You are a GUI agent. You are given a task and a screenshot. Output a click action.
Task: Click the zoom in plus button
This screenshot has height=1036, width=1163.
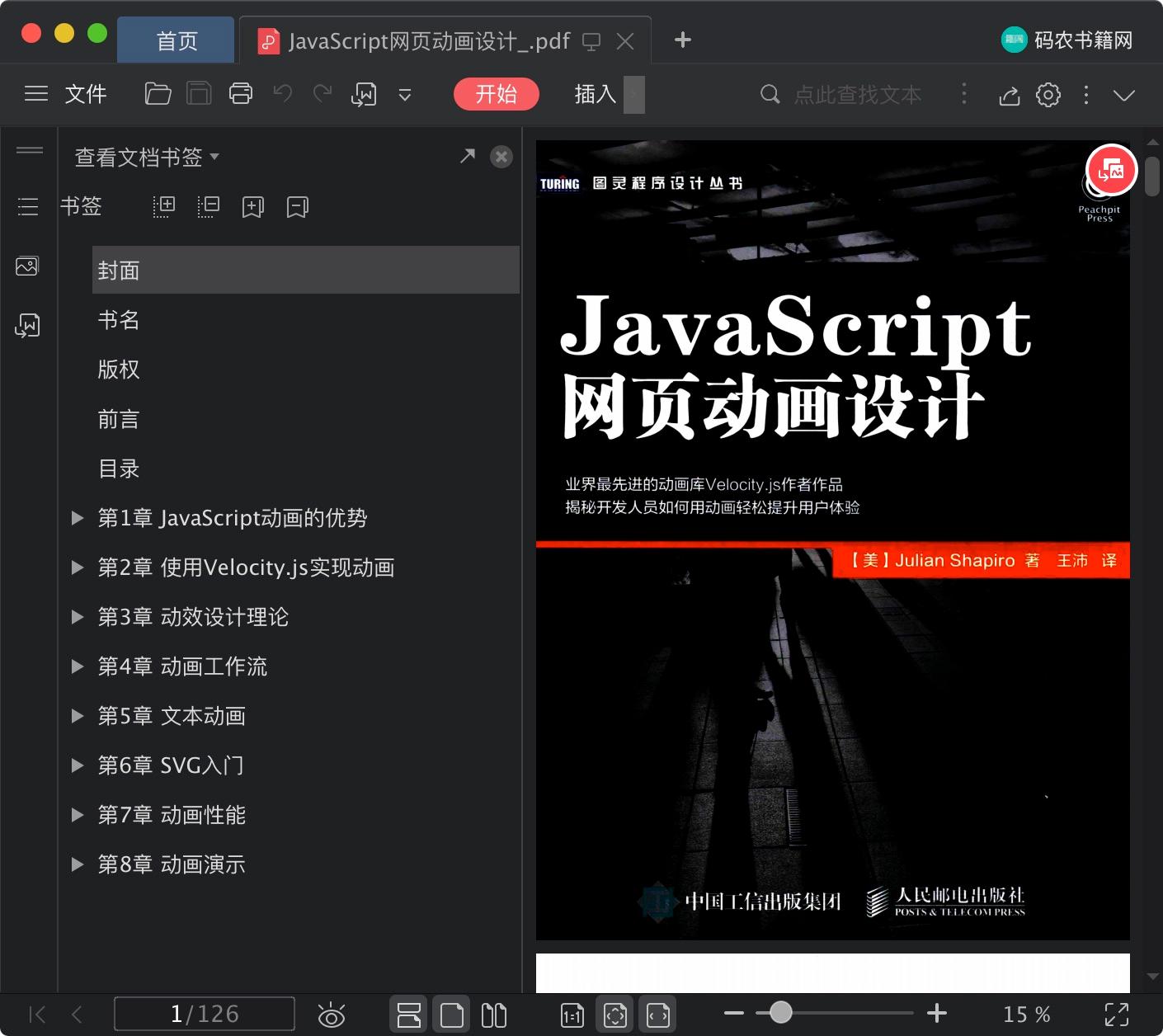coord(937,1013)
